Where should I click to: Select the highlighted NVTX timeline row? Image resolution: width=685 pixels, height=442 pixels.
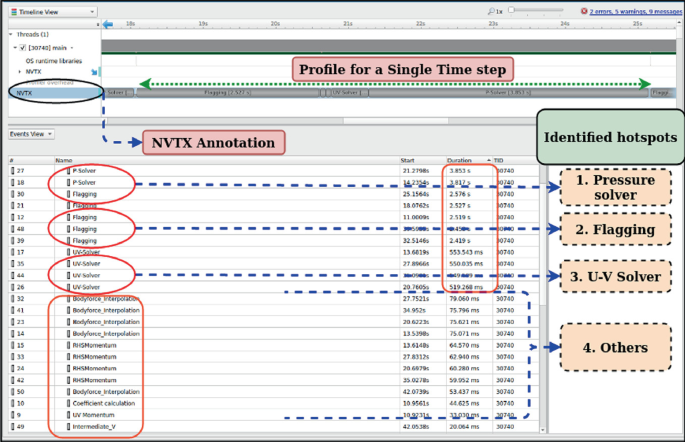[50, 92]
